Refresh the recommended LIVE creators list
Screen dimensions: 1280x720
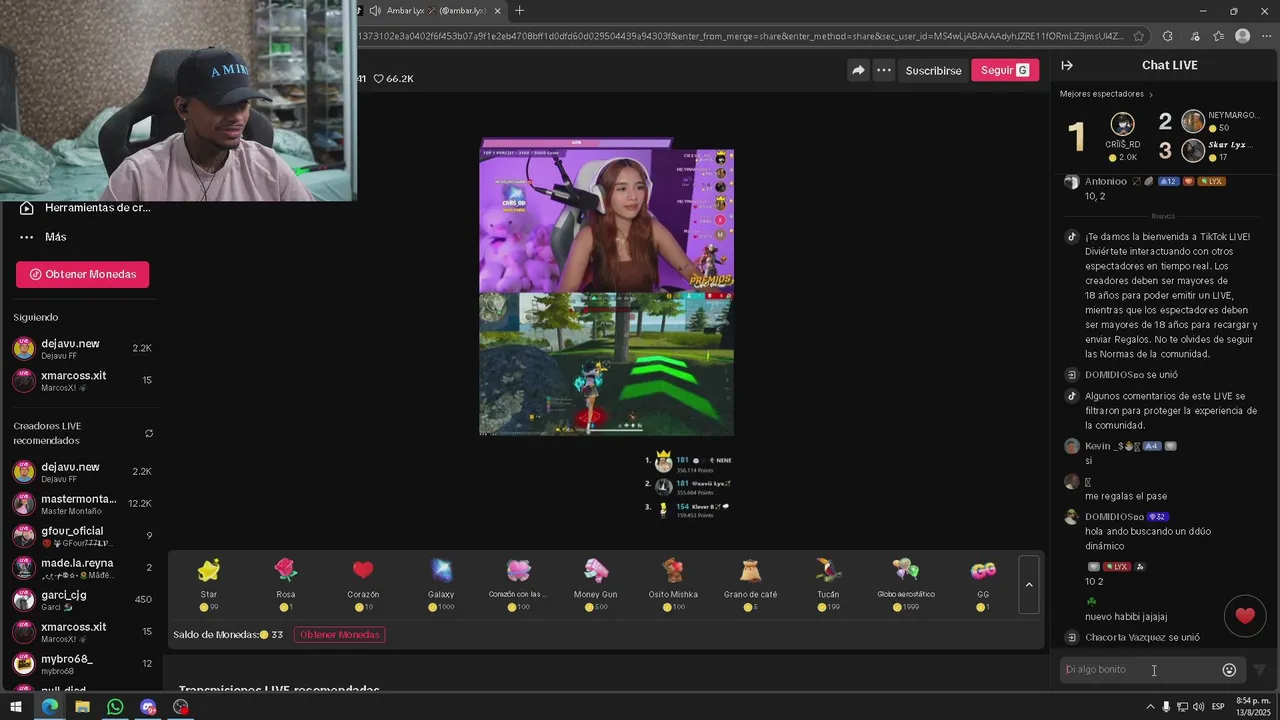click(149, 433)
